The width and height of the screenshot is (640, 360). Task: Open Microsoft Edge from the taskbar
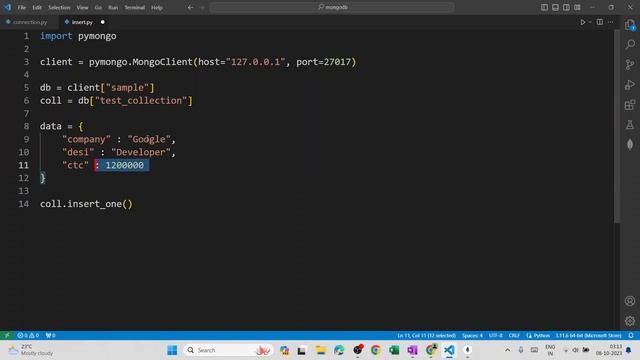[339, 350]
